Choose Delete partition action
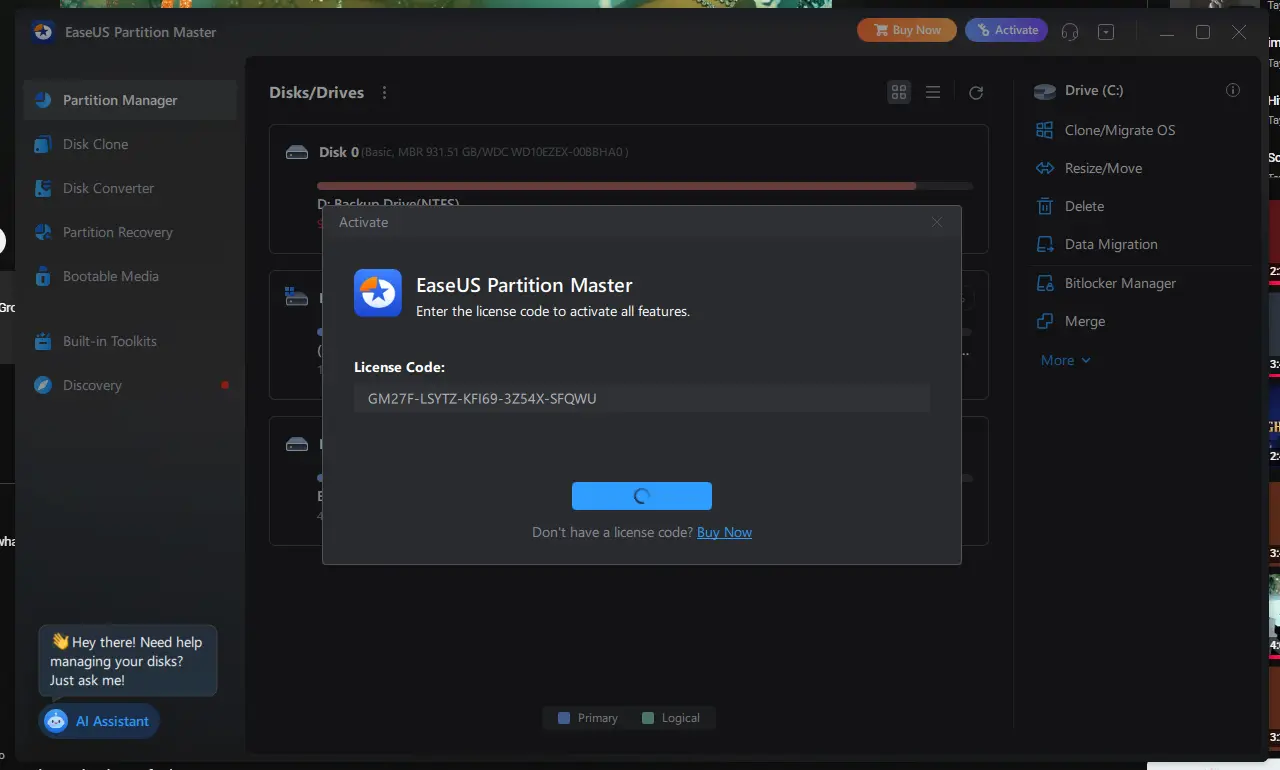 point(1084,206)
